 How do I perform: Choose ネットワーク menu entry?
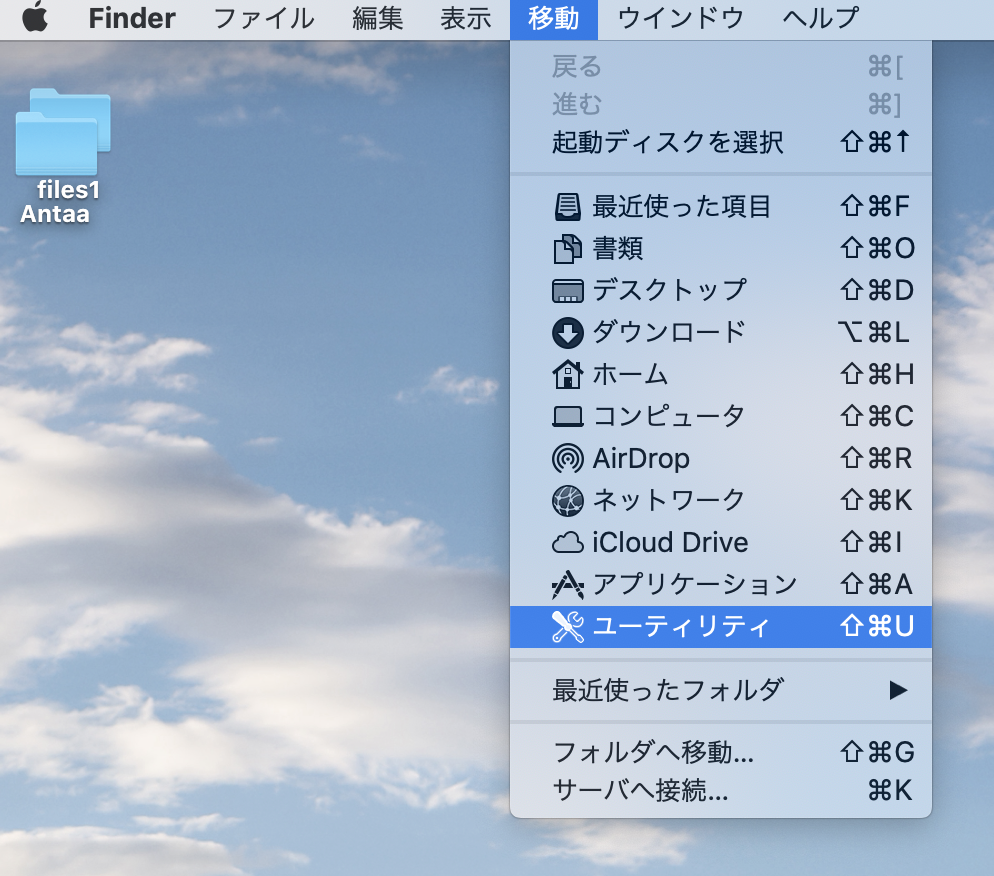721,500
